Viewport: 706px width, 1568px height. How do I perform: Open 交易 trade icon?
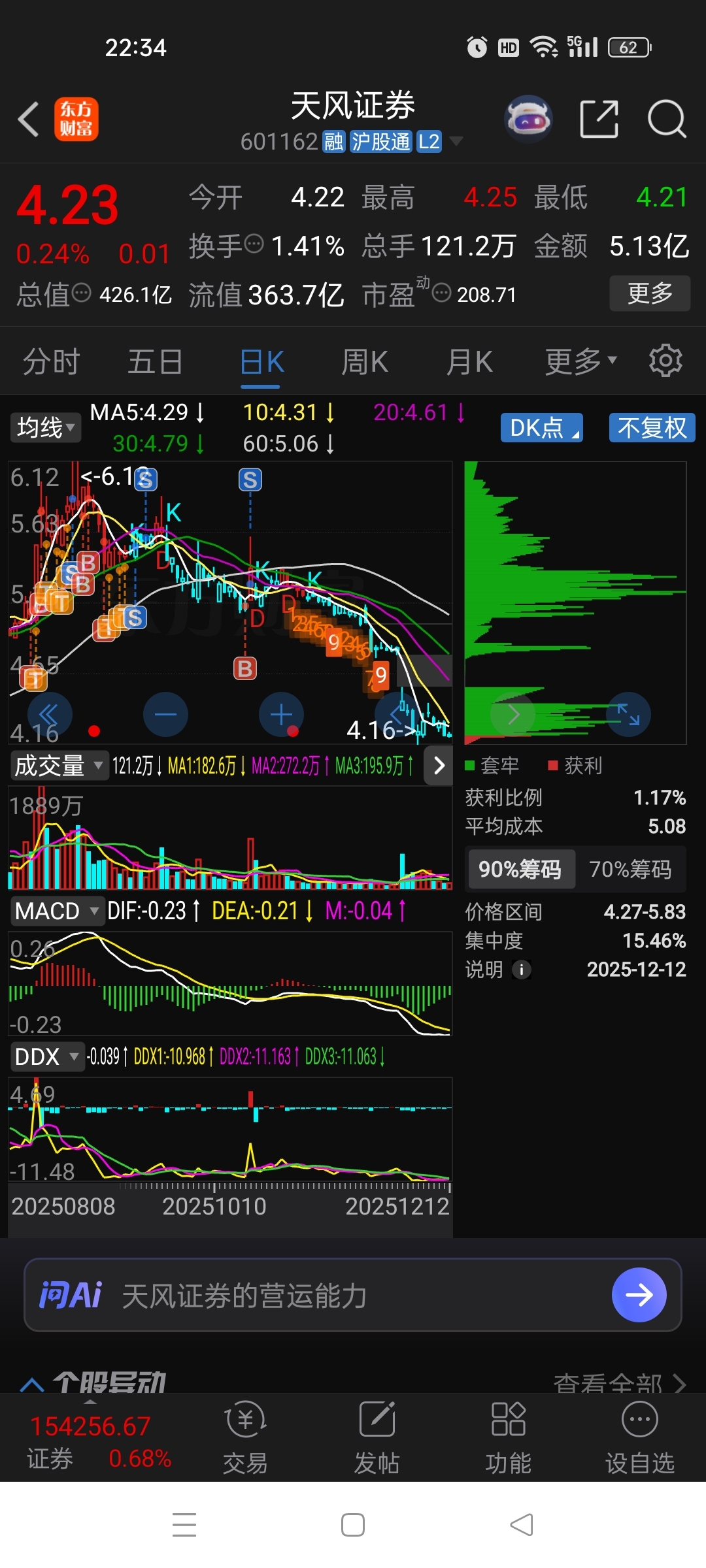point(245,1437)
